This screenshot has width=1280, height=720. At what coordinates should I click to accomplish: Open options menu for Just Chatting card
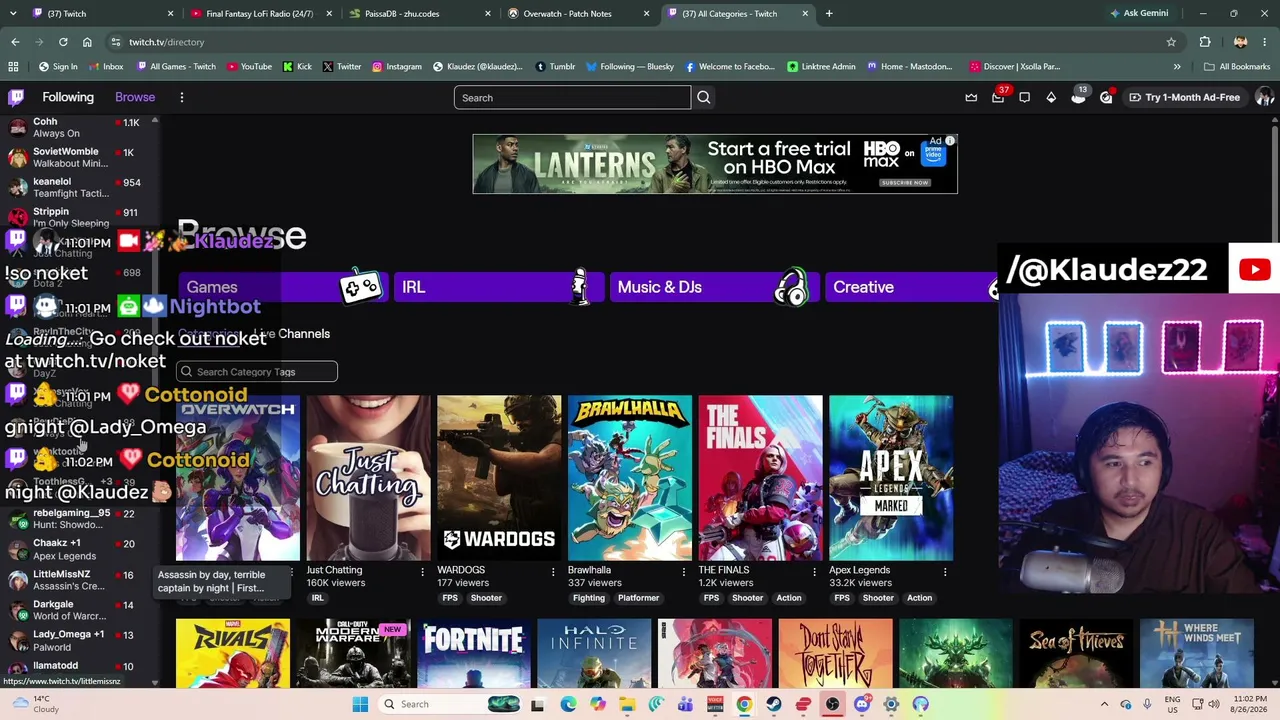click(x=422, y=572)
